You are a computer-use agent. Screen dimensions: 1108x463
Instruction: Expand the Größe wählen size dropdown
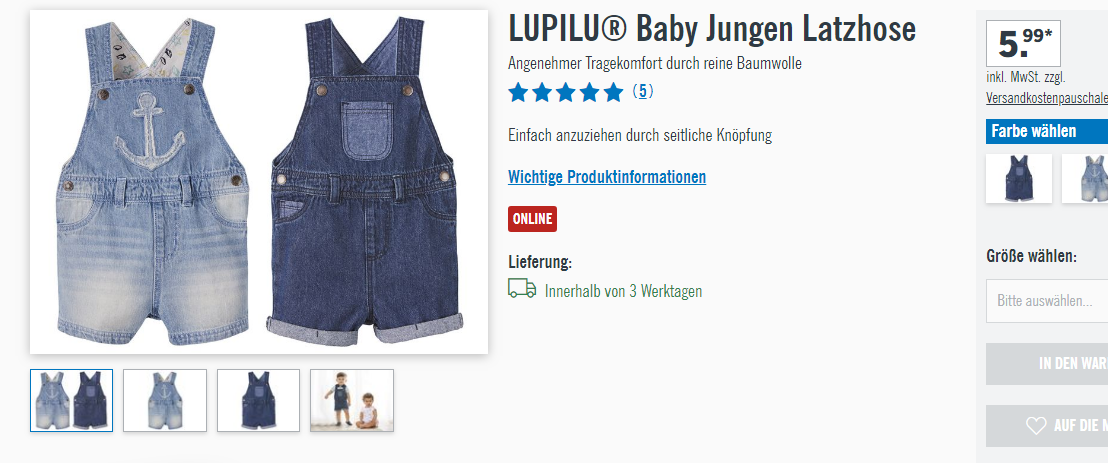(x=1047, y=300)
